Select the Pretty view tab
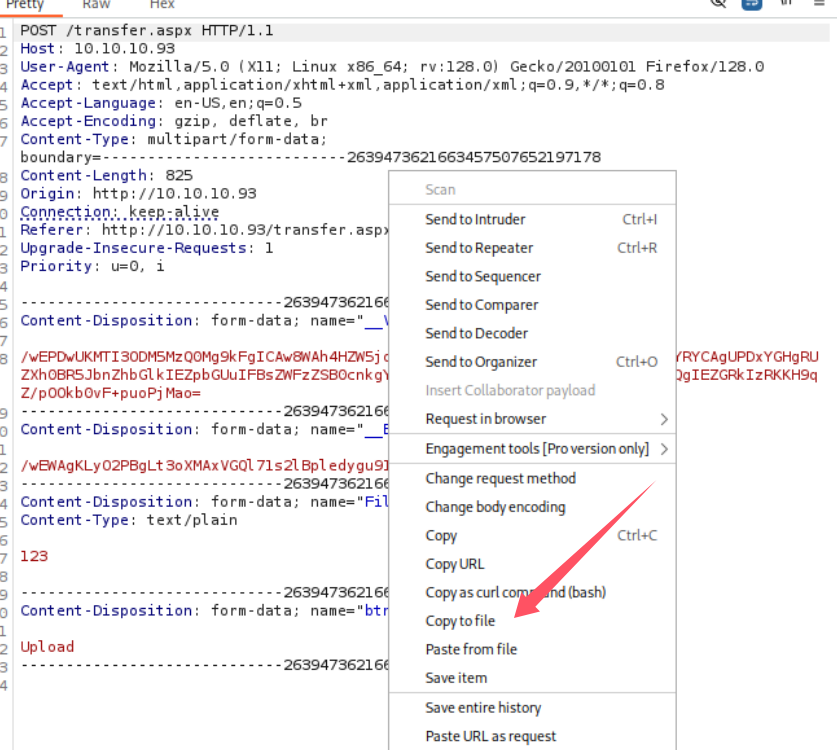The image size is (837, 750). (x=26, y=5)
